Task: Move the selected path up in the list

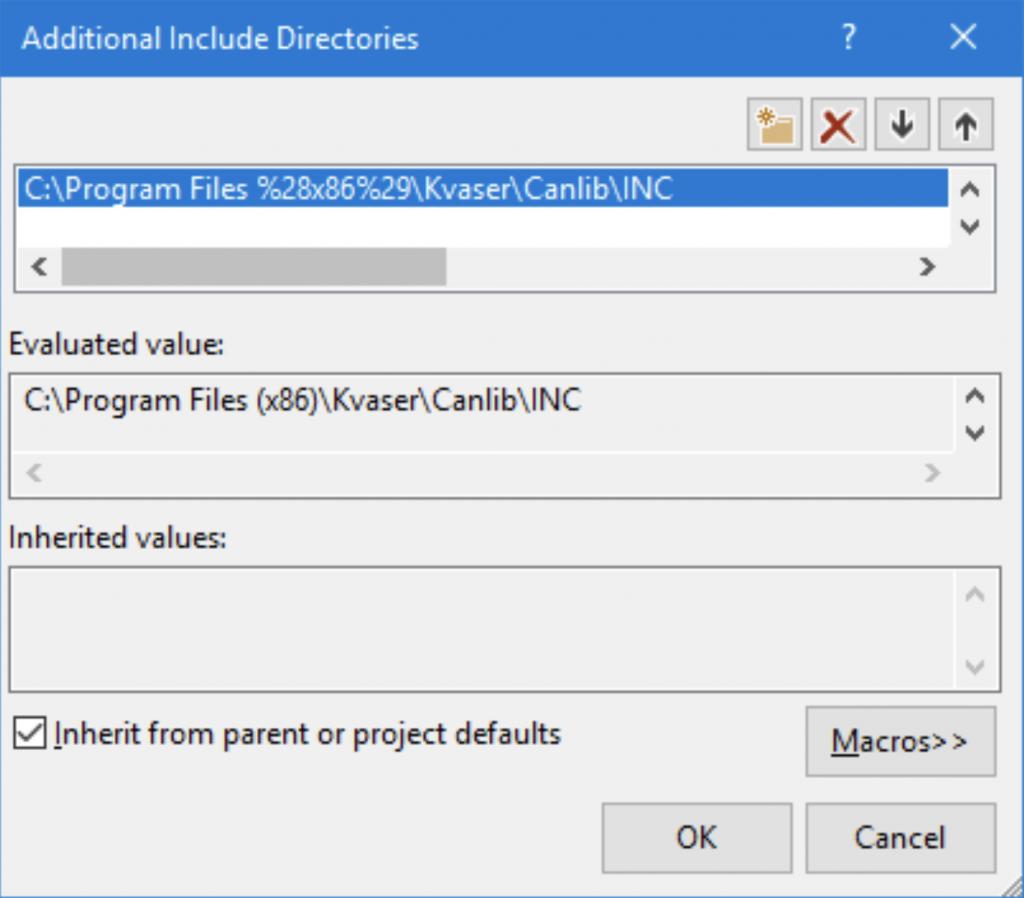Action: pyautogui.click(x=965, y=124)
